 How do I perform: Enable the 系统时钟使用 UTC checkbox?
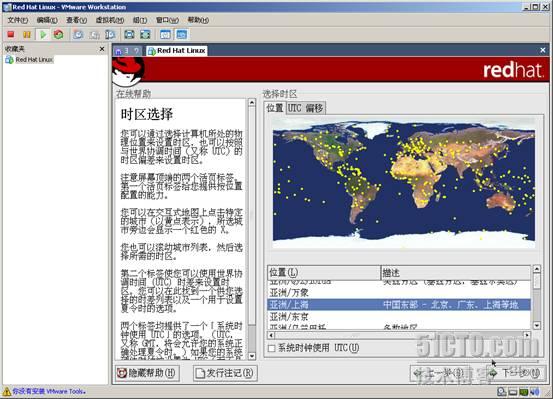pyautogui.click(x=272, y=349)
